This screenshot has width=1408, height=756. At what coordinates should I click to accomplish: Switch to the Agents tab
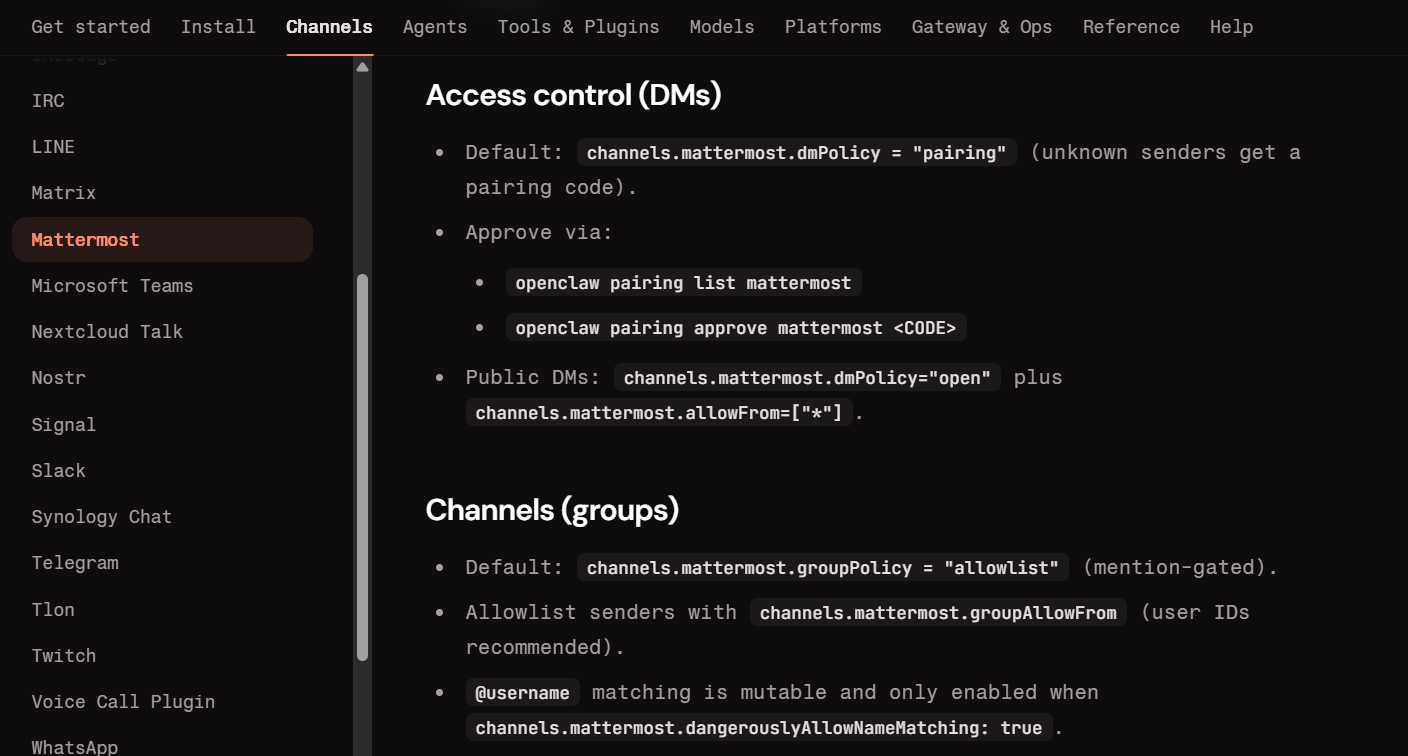pyautogui.click(x=435, y=27)
